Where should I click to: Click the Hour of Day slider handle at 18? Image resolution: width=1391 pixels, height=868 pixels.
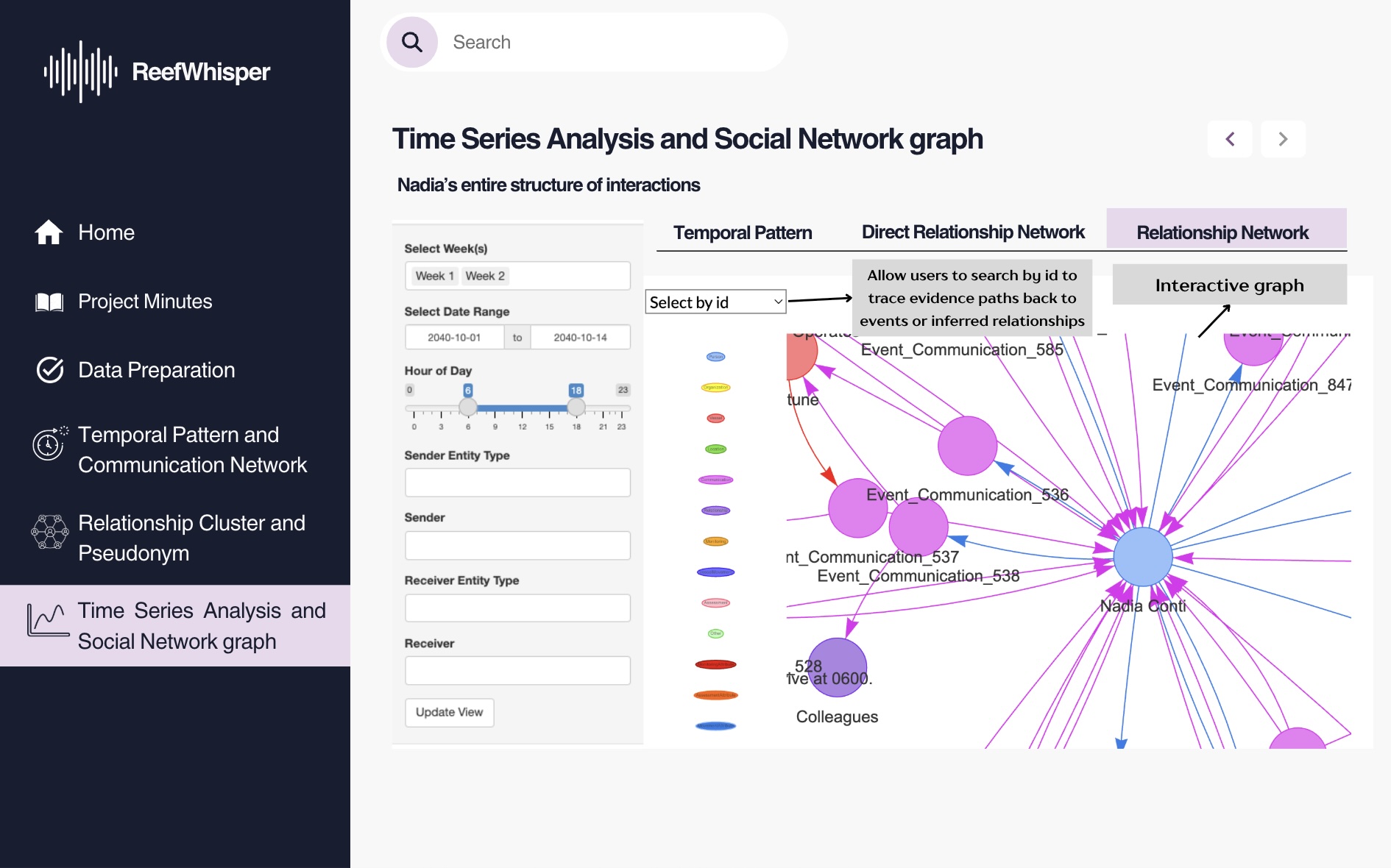pyautogui.click(x=576, y=407)
